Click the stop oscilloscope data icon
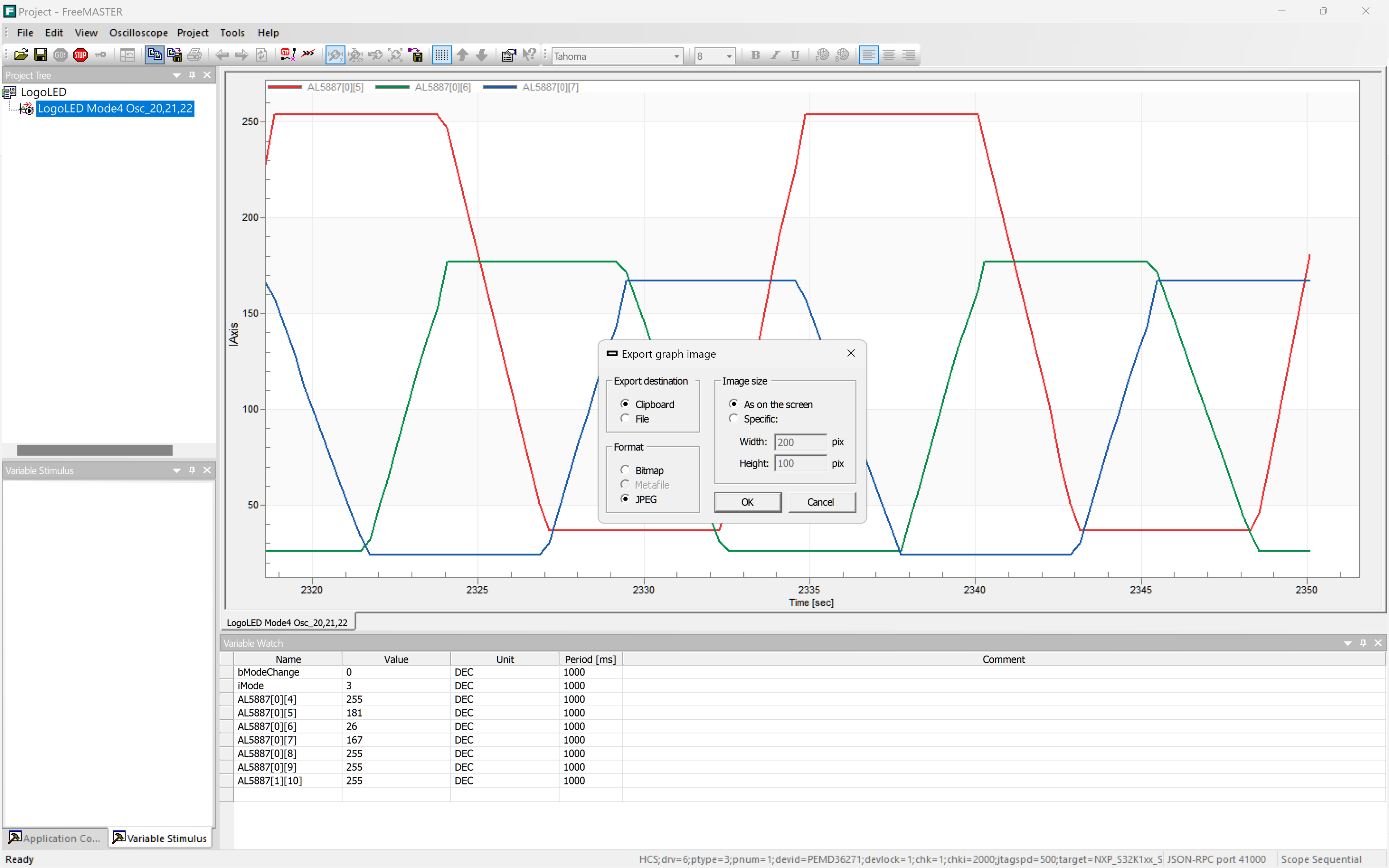This screenshot has height=868, width=1389. (288, 55)
